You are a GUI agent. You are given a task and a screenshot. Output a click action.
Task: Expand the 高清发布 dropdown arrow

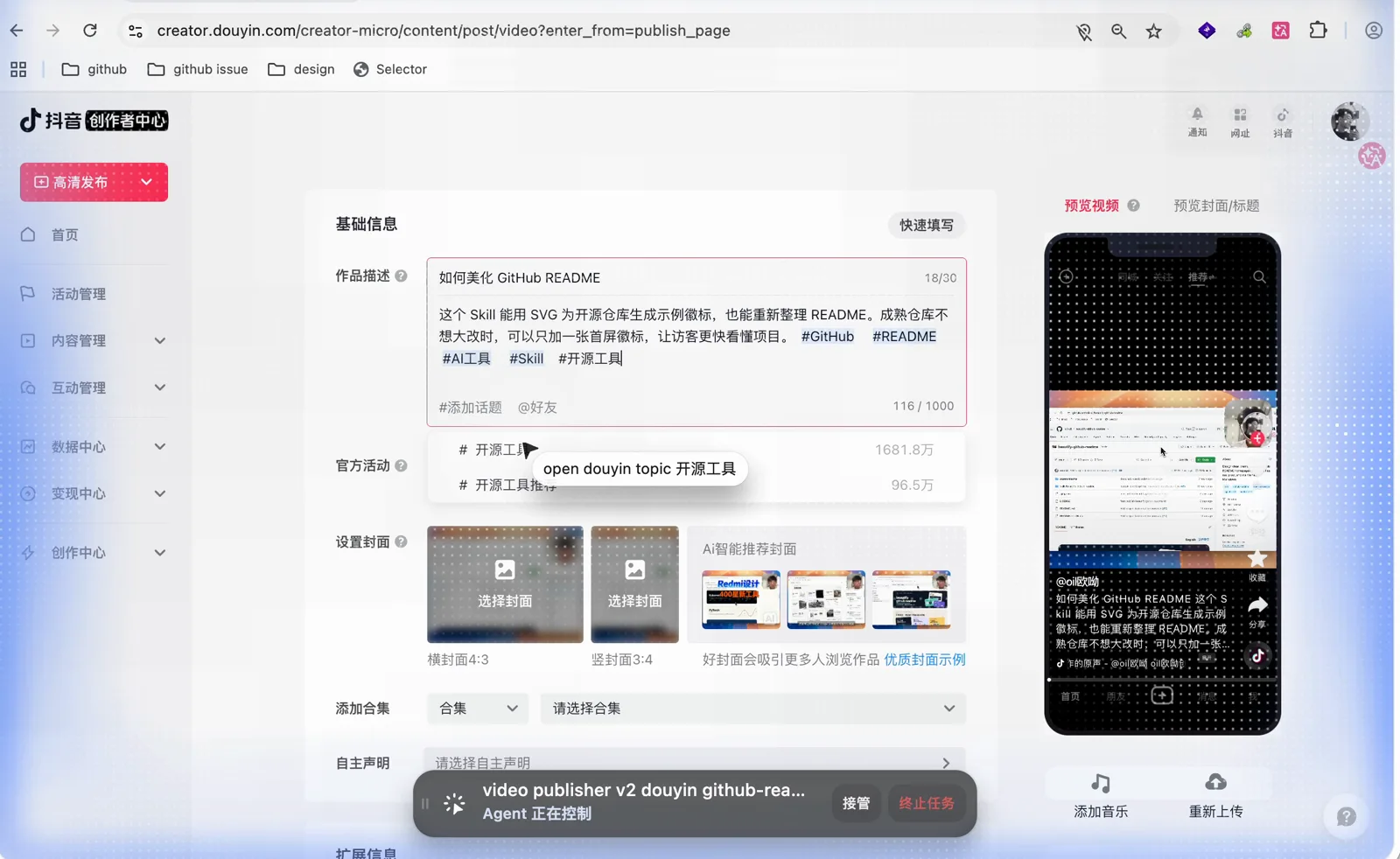146,182
